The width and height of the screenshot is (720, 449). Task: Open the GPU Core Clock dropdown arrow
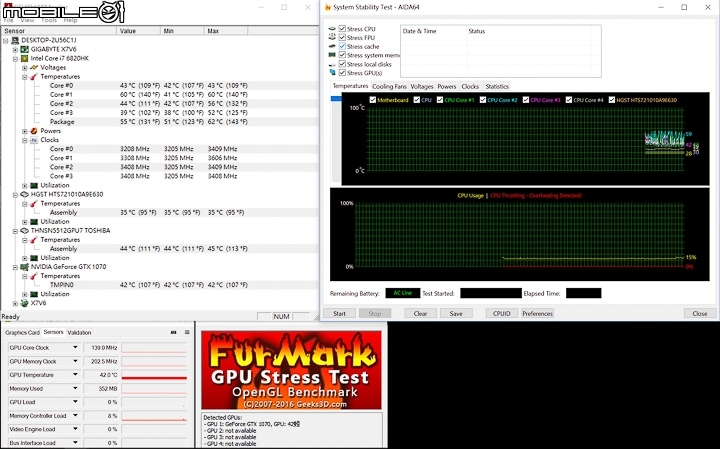[75, 348]
